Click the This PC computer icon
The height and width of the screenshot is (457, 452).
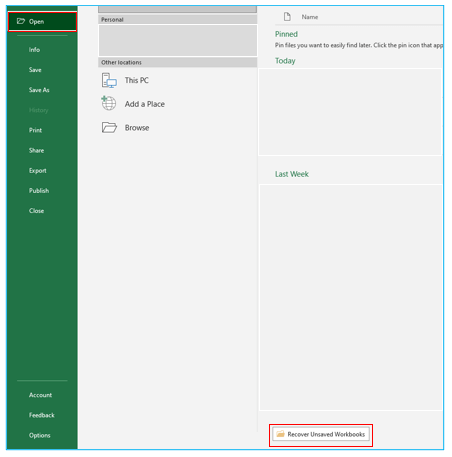click(109, 81)
